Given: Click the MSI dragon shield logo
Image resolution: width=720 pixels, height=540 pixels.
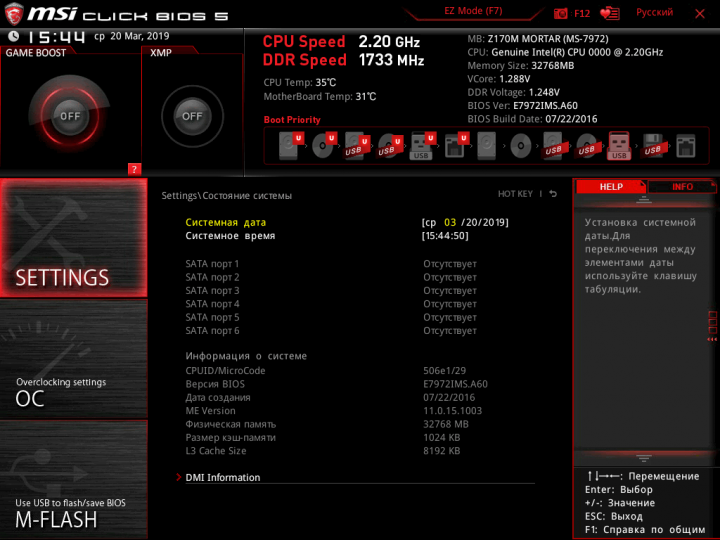Looking at the screenshot, I should [14, 14].
